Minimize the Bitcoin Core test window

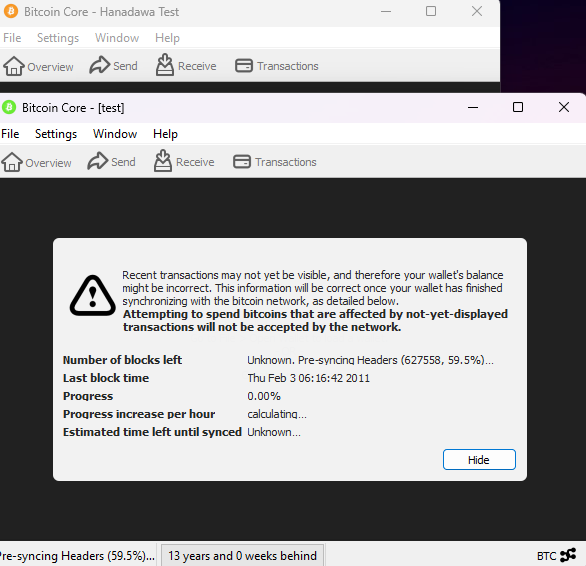(473, 107)
